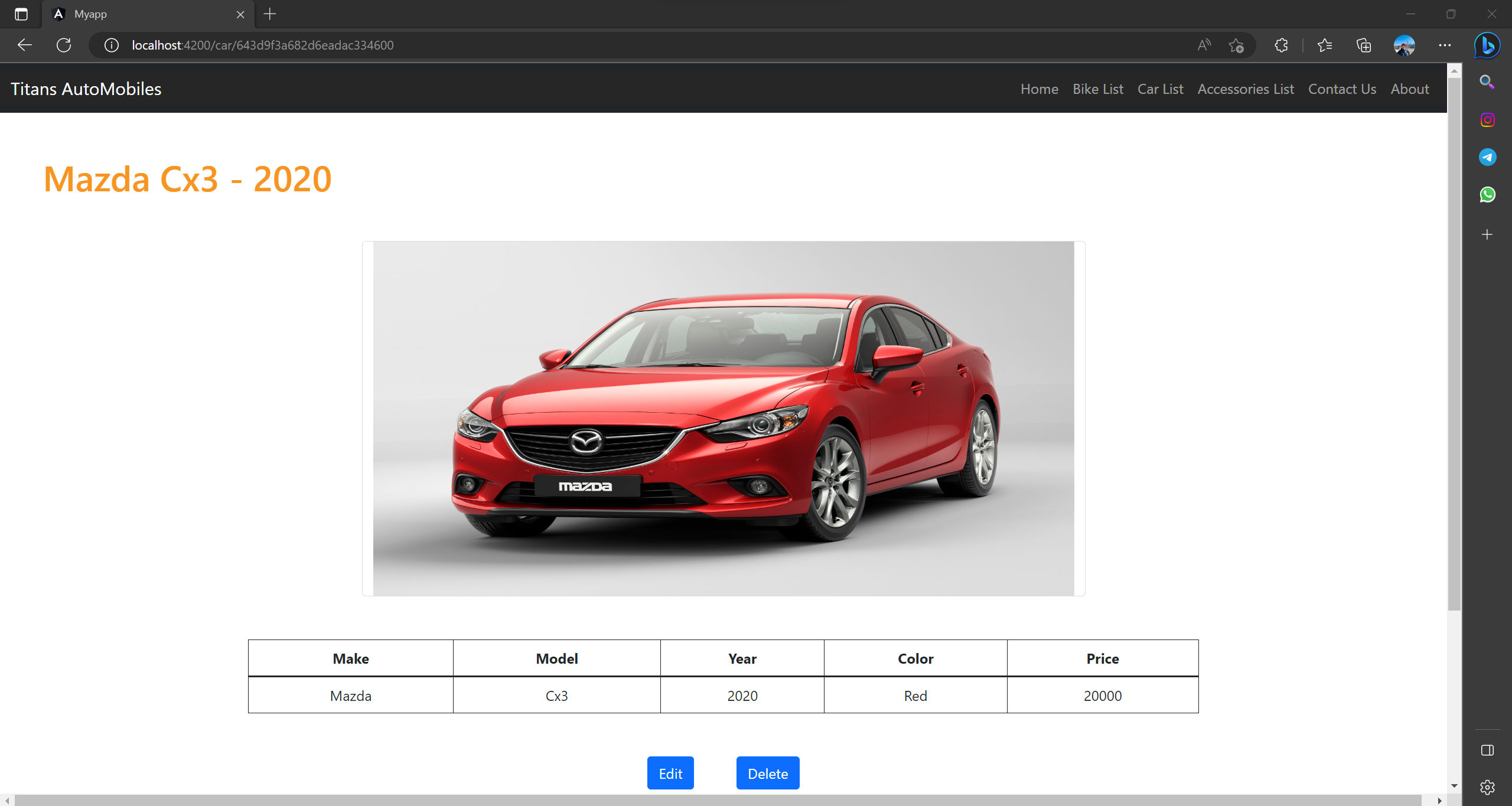Image resolution: width=1512 pixels, height=806 pixels.
Task: Refresh the page with reload icon
Action: click(x=64, y=45)
